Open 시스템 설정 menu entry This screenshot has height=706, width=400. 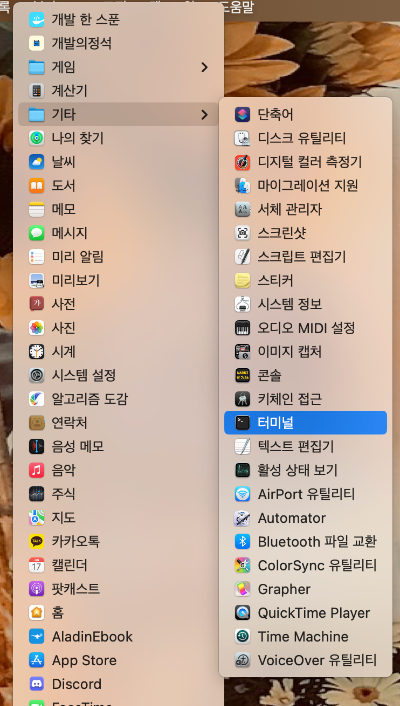coord(118,375)
